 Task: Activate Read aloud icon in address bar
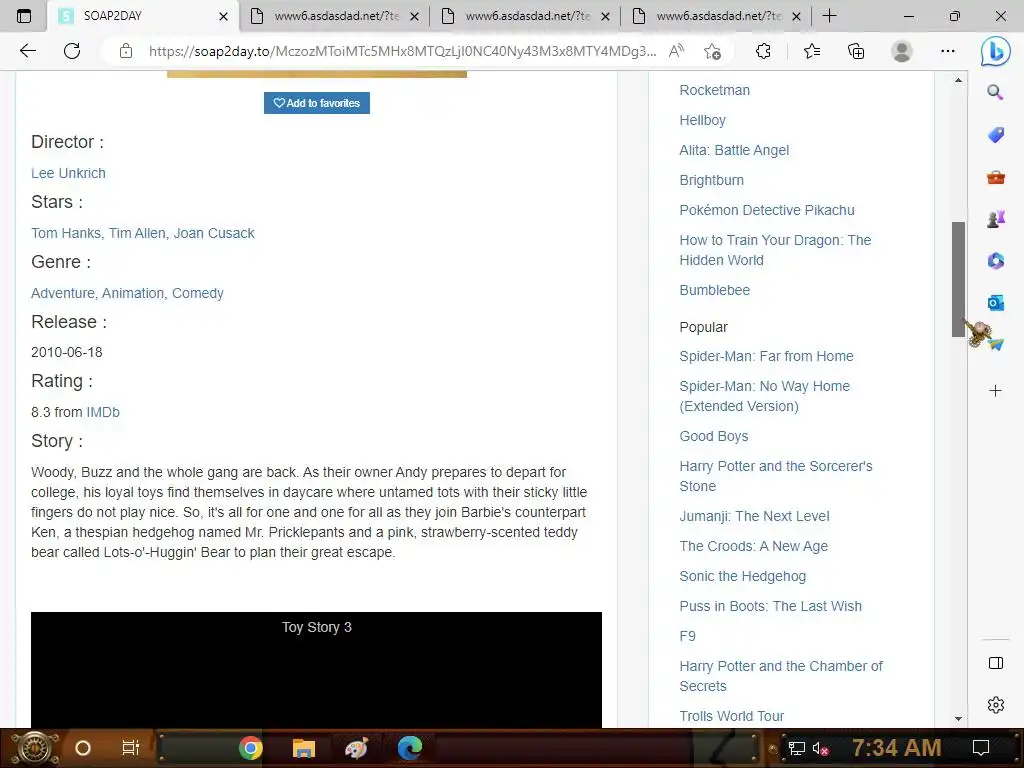tap(676, 51)
